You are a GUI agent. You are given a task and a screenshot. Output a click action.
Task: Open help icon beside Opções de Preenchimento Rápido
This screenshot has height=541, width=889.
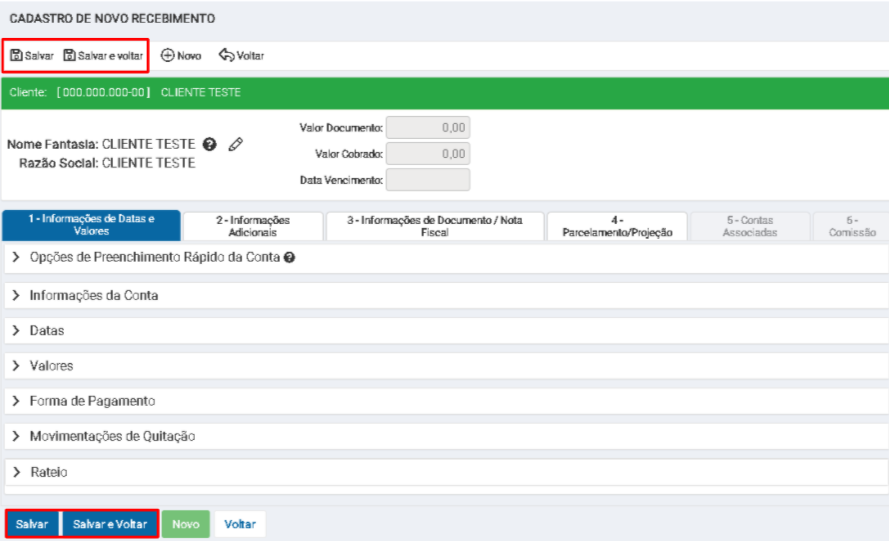tap(289, 257)
